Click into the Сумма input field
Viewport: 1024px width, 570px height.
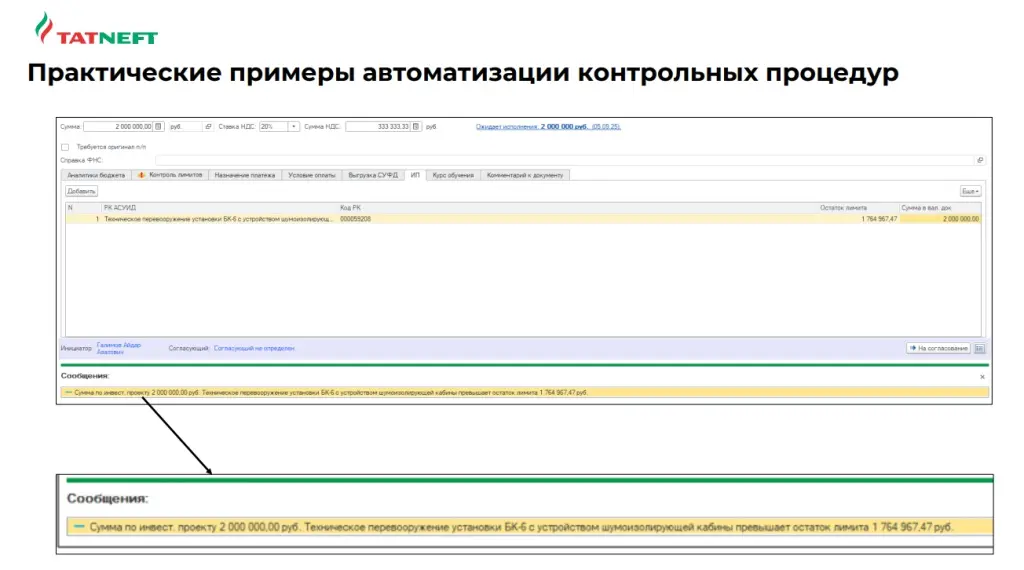pyautogui.click(x=118, y=127)
